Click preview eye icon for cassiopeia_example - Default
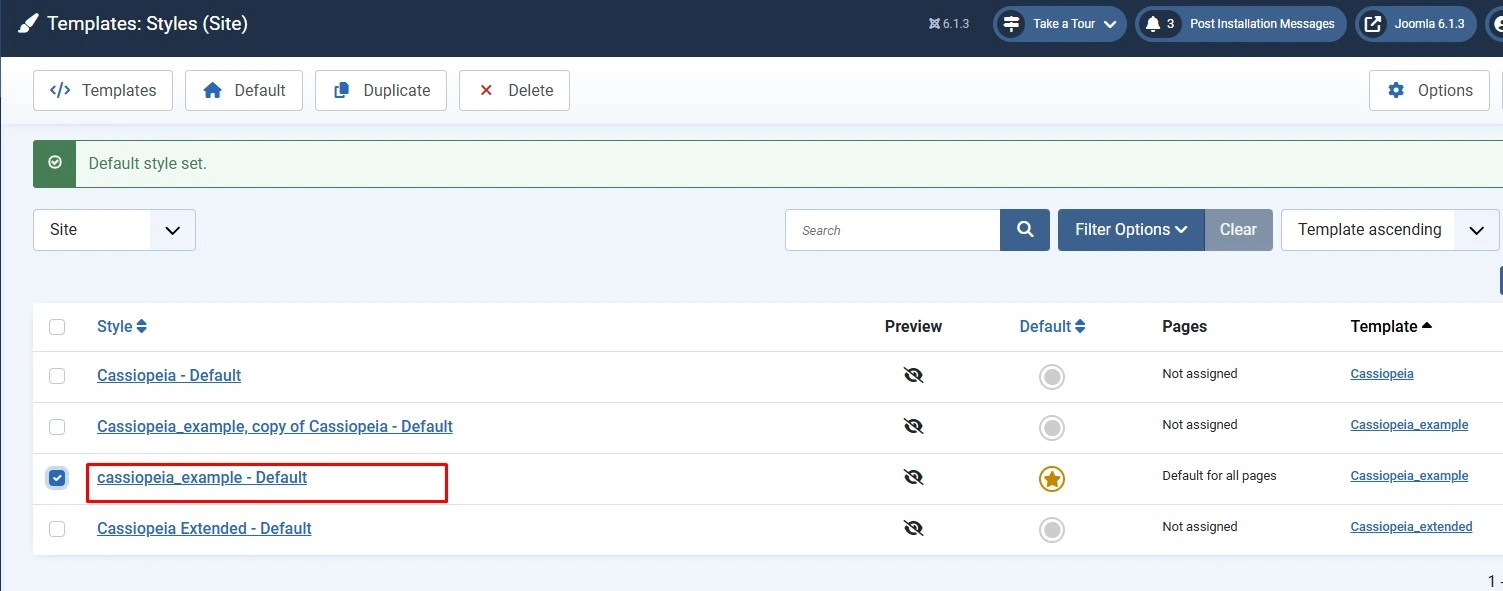Screen dimensions: 1503x591 (x=913, y=478)
